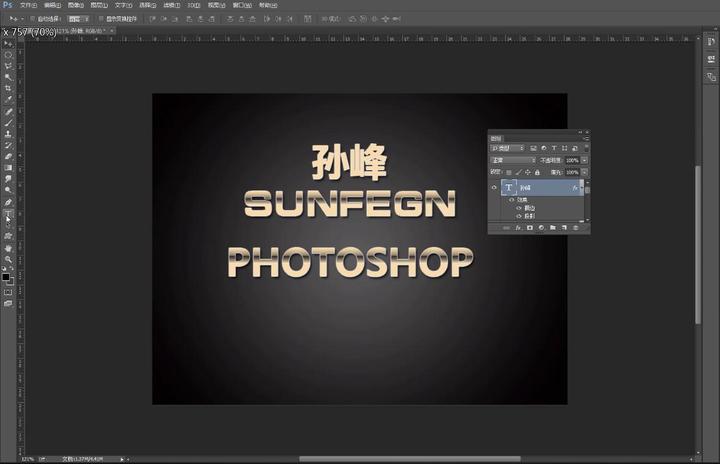Select the Hand tool

click(8, 249)
